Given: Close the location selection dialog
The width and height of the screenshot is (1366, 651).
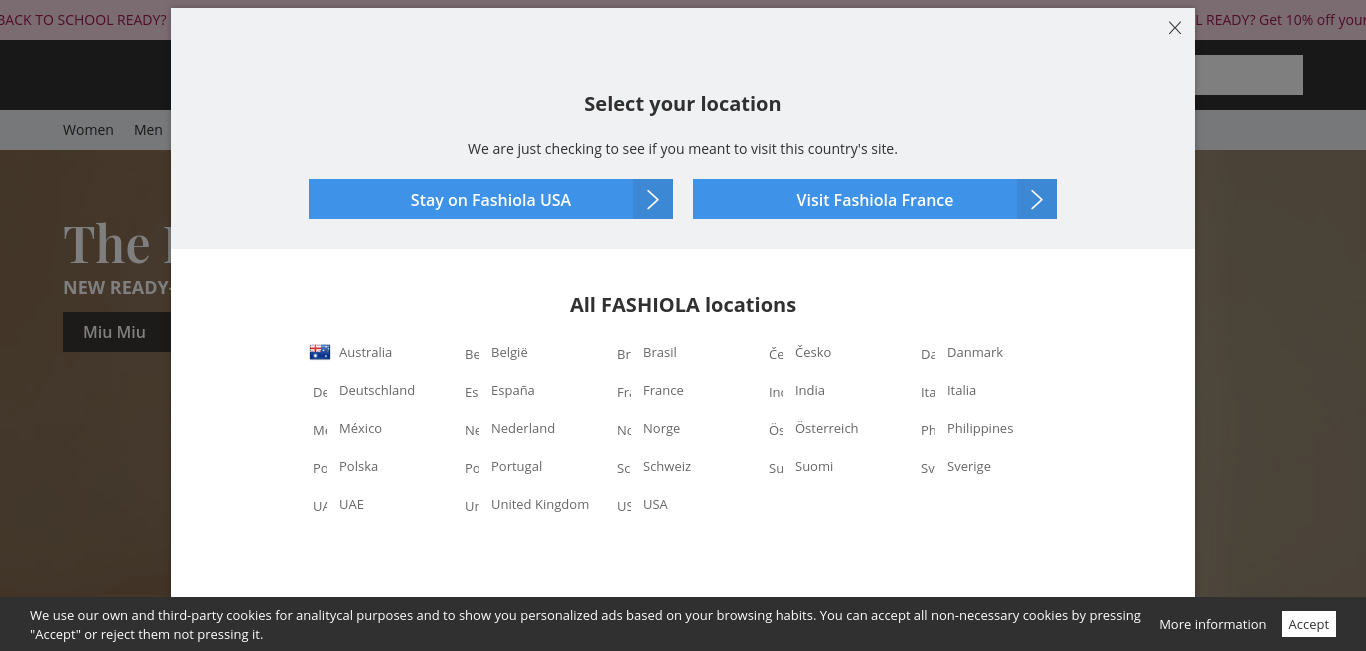Looking at the screenshot, I should pyautogui.click(x=1175, y=28).
